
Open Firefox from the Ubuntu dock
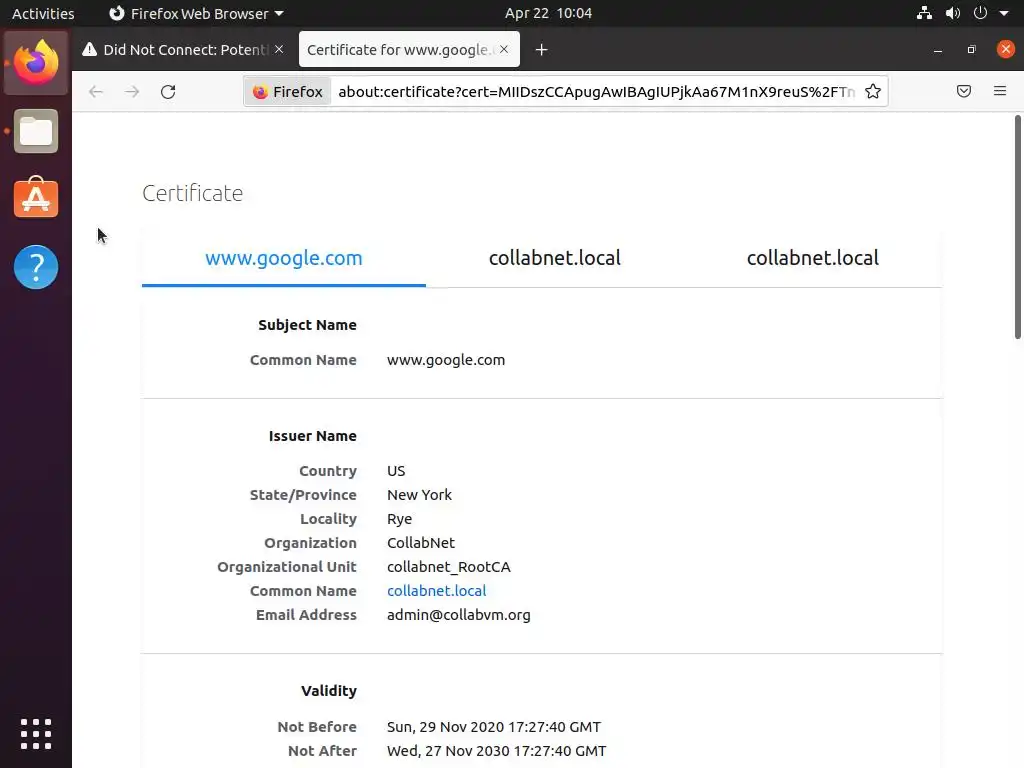click(36, 63)
